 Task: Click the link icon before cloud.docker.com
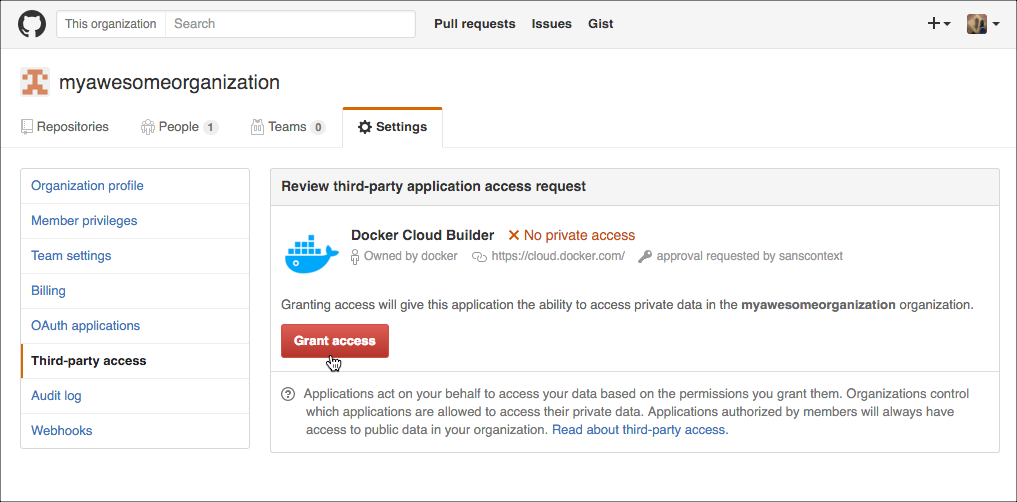point(479,256)
